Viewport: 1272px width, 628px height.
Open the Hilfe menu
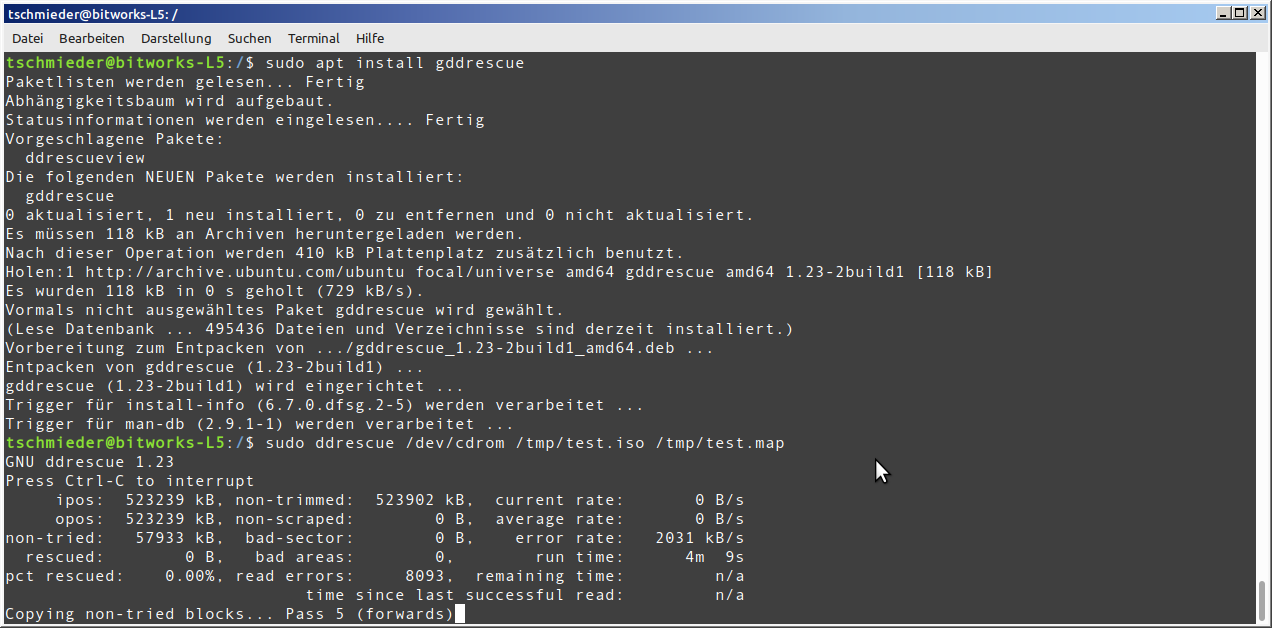tap(370, 38)
